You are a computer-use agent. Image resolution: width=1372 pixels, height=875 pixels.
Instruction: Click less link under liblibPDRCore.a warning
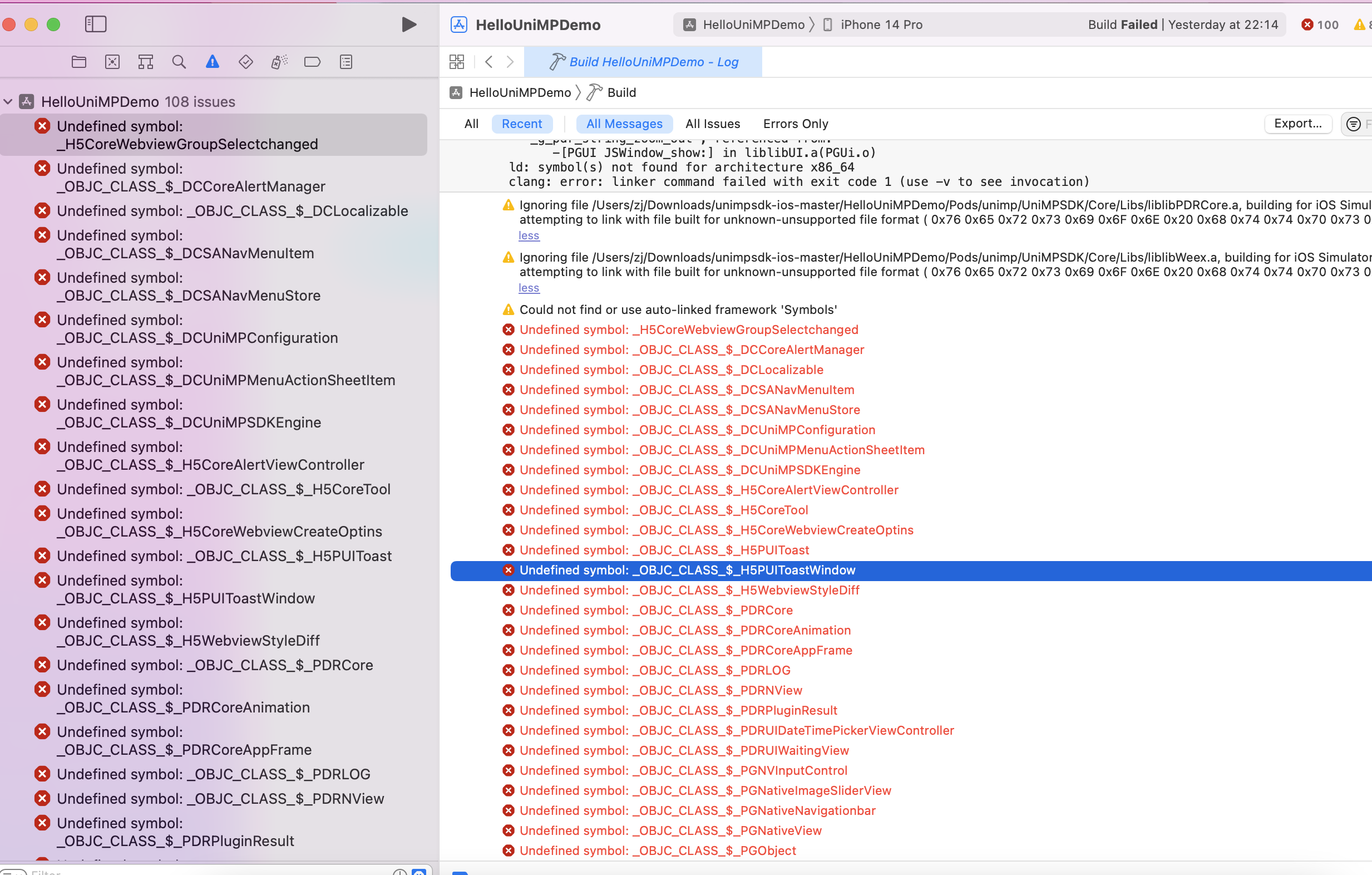(x=529, y=235)
